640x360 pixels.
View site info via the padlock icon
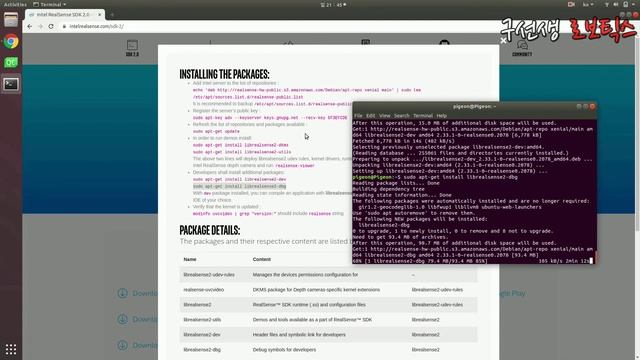[64, 26]
